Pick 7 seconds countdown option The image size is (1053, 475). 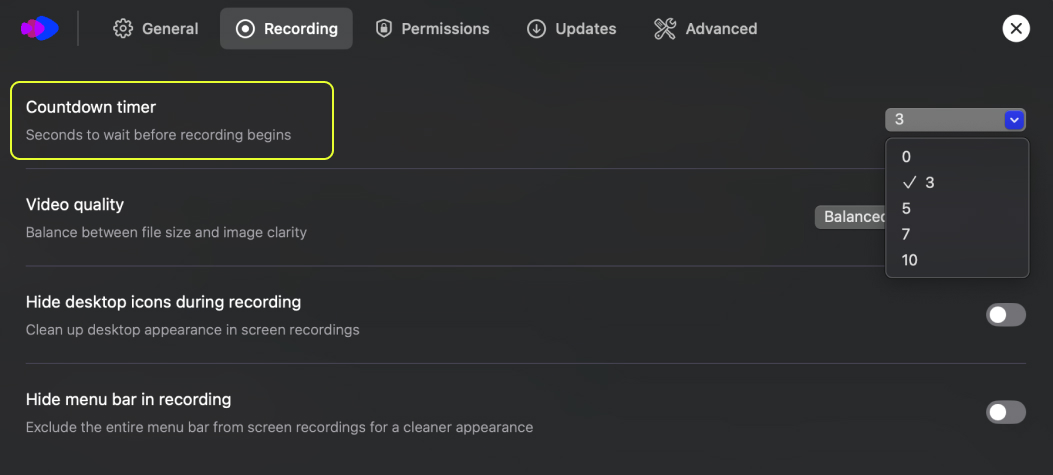[x=957, y=234]
